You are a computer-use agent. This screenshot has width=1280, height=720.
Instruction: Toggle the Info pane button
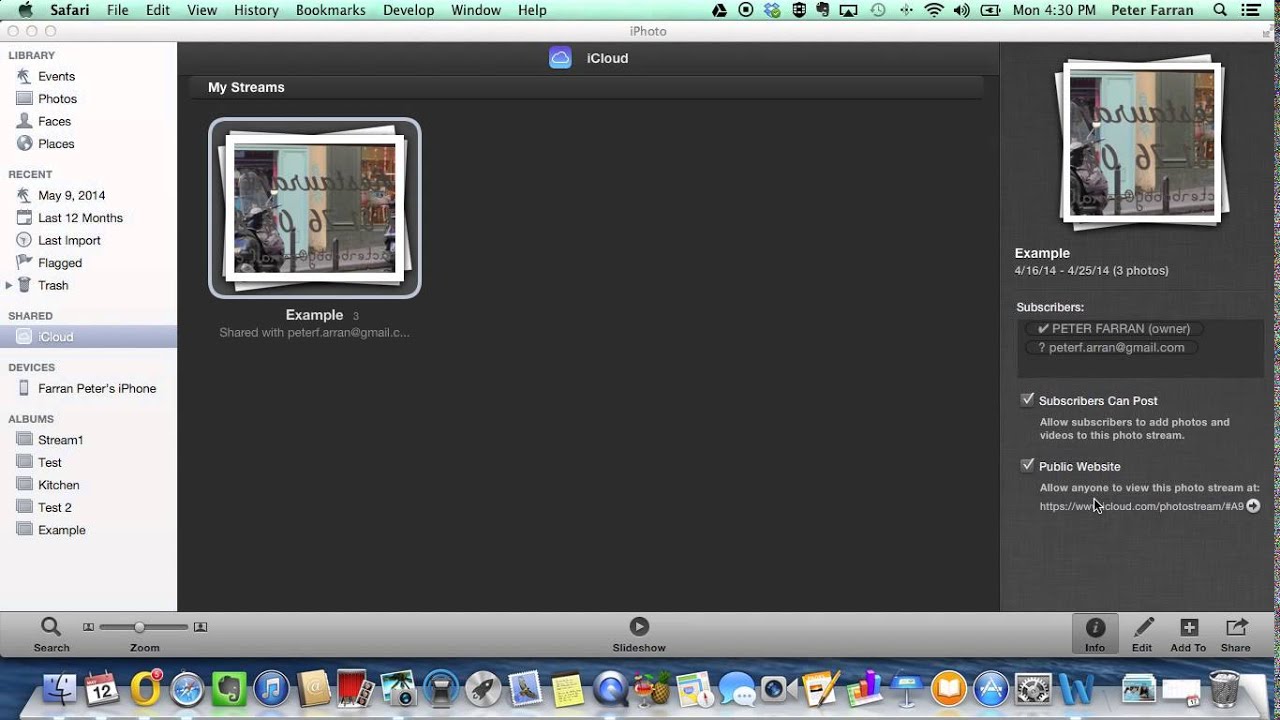[1095, 634]
